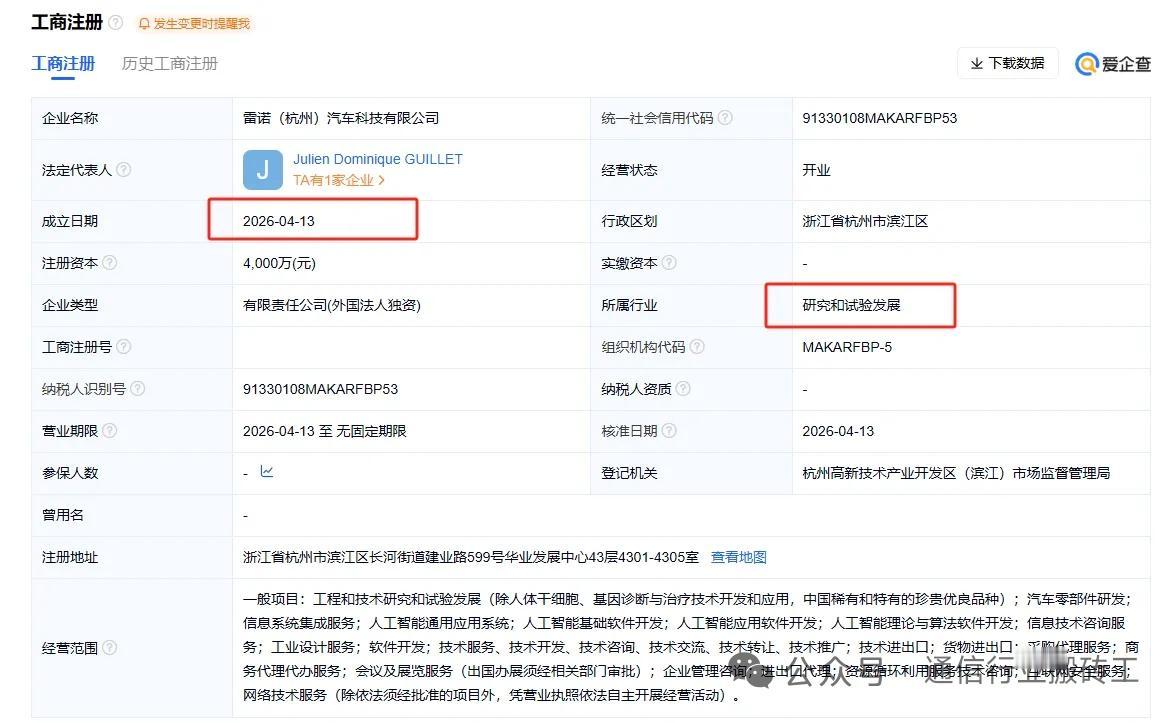1173x723 pixels.
Task: Click founding date 2026-04-13 in 成立日期 row
Action: pos(279,222)
